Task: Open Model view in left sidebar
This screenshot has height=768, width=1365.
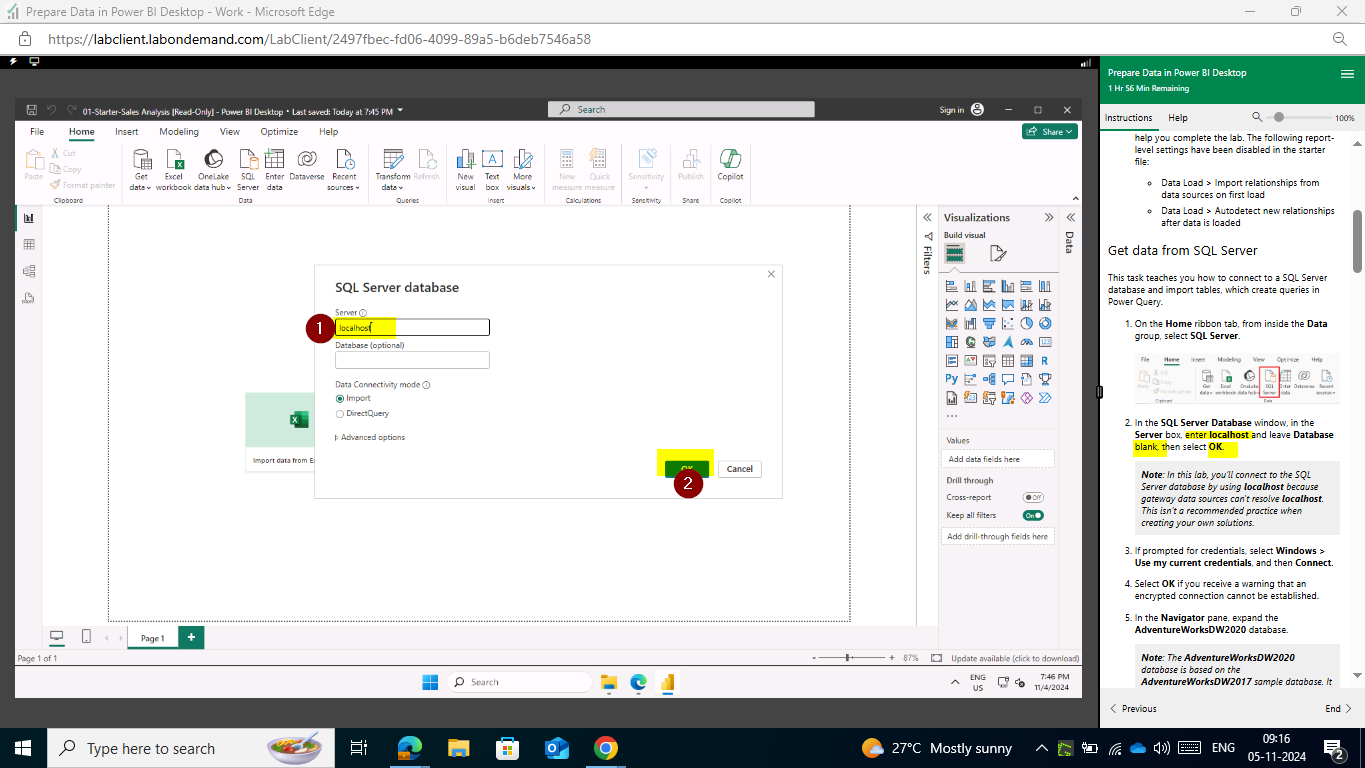Action: click(x=29, y=271)
